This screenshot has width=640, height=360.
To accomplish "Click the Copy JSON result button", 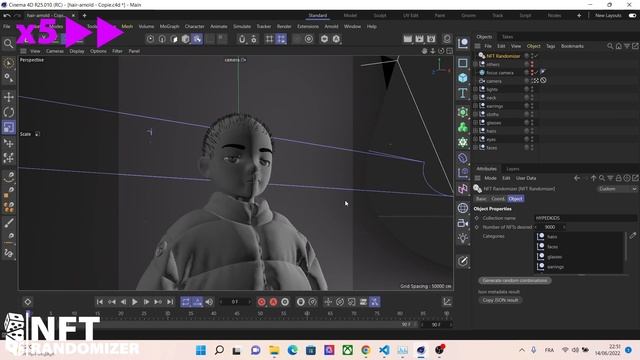I will point(500,300).
